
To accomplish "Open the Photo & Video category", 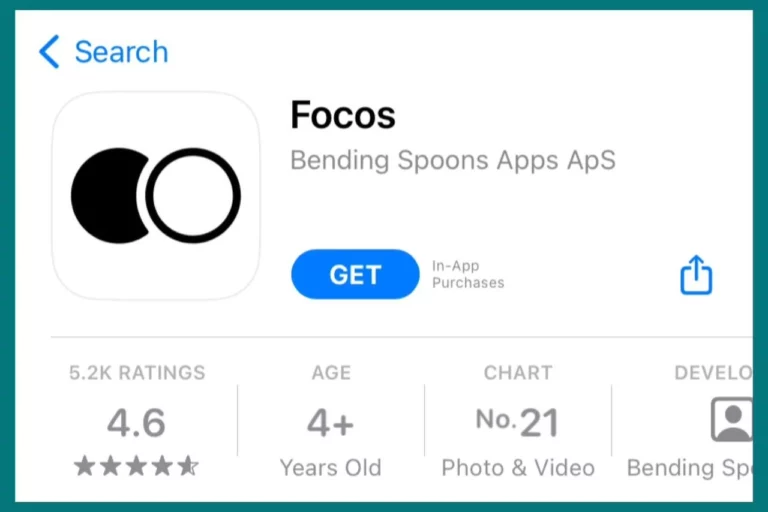I will pos(518,468).
